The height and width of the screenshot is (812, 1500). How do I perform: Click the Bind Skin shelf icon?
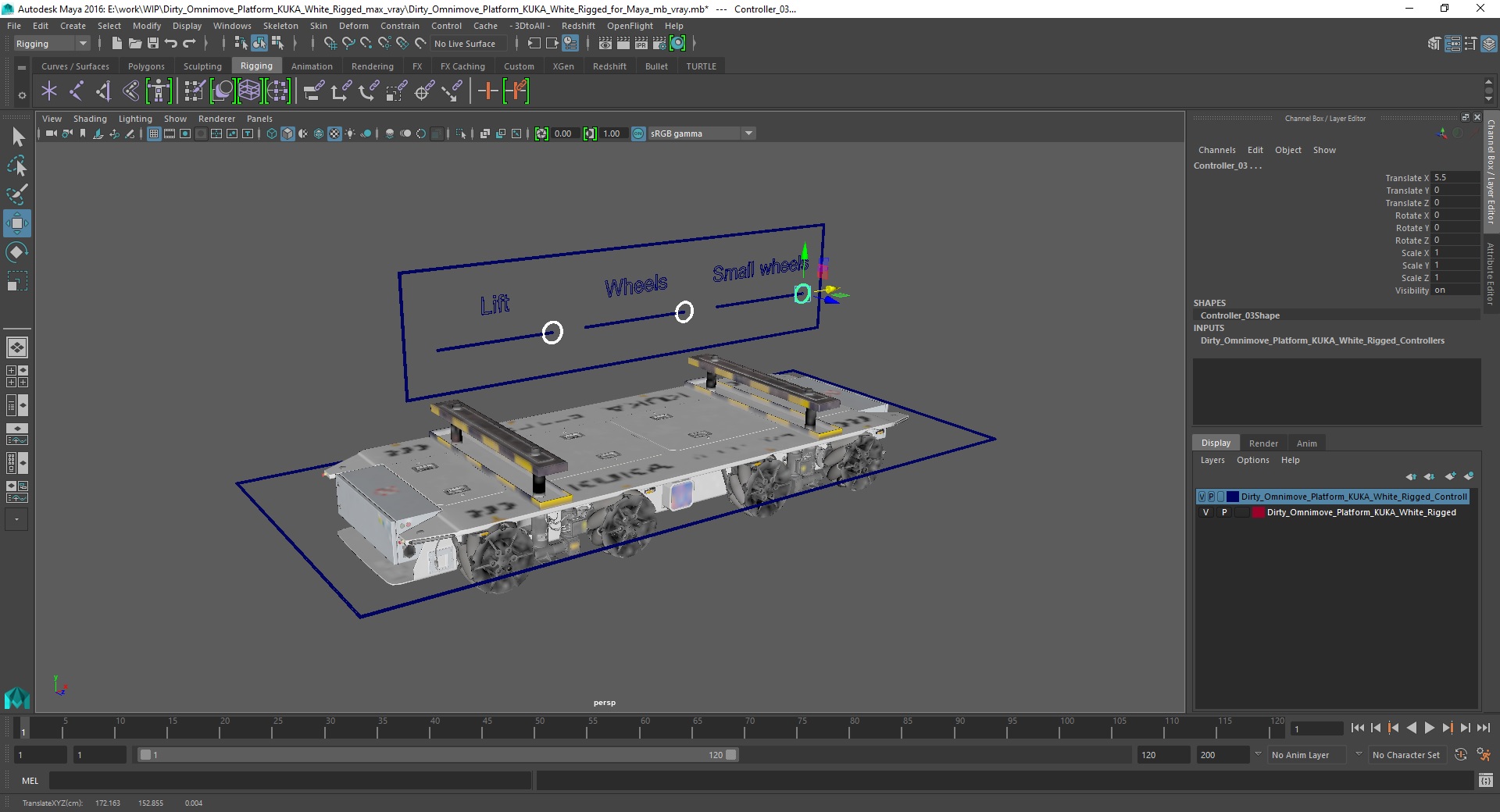tap(131, 91)
